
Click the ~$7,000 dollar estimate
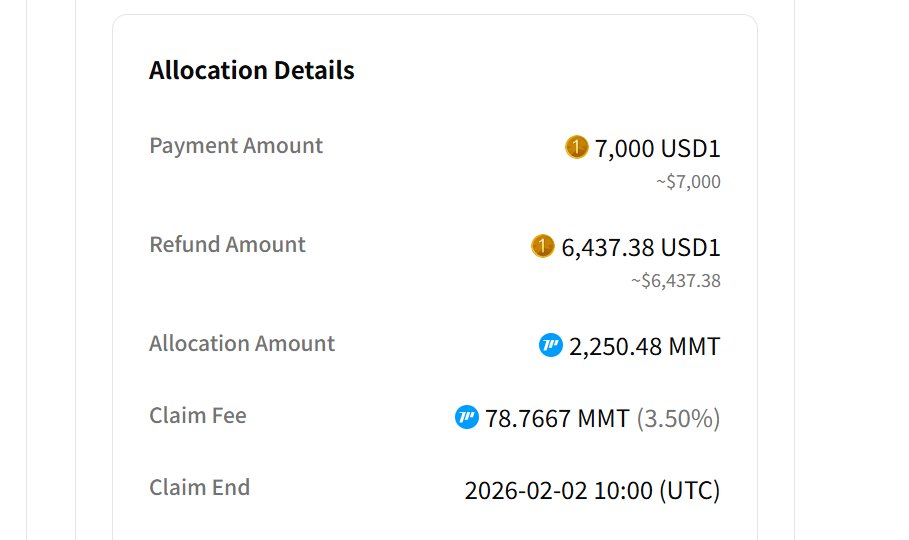pos(688,182)
